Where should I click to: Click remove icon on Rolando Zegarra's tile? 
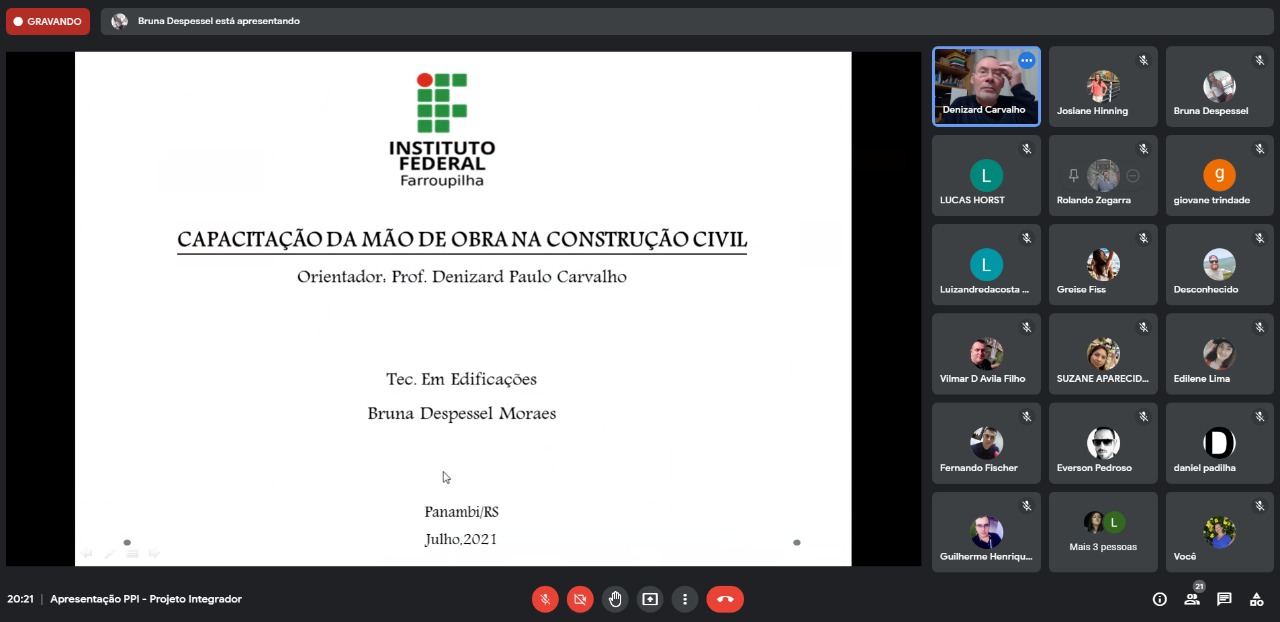click(x=1133, y=176)
